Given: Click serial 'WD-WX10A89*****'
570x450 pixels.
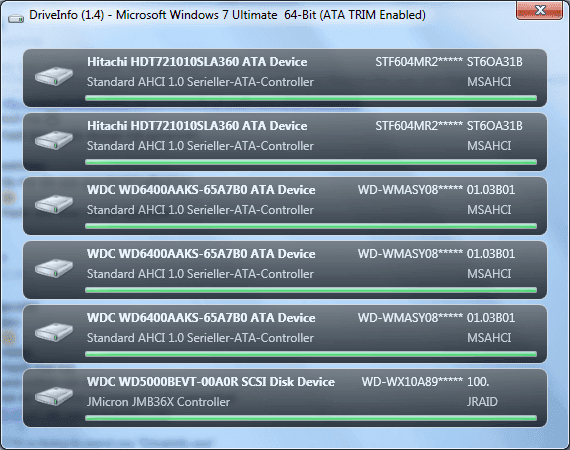Looking at the screenshot, I should coord(412,382).
